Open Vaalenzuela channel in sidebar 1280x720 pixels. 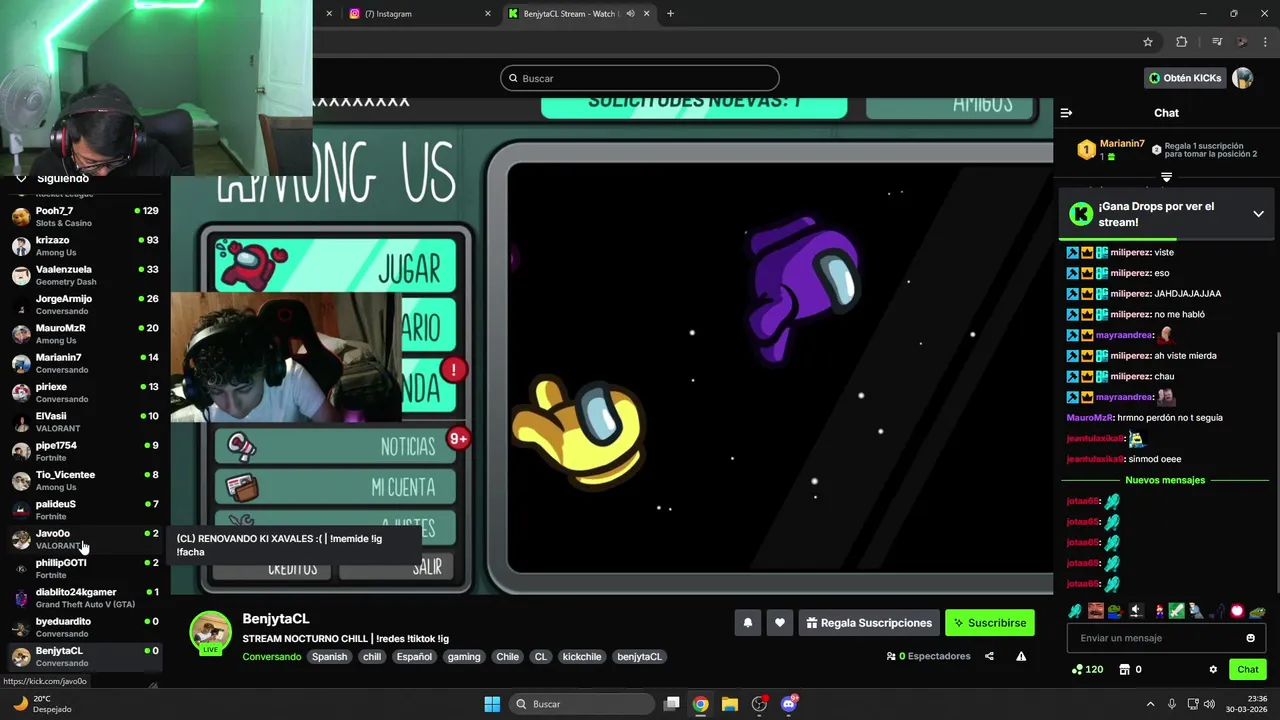click(85, 275)
